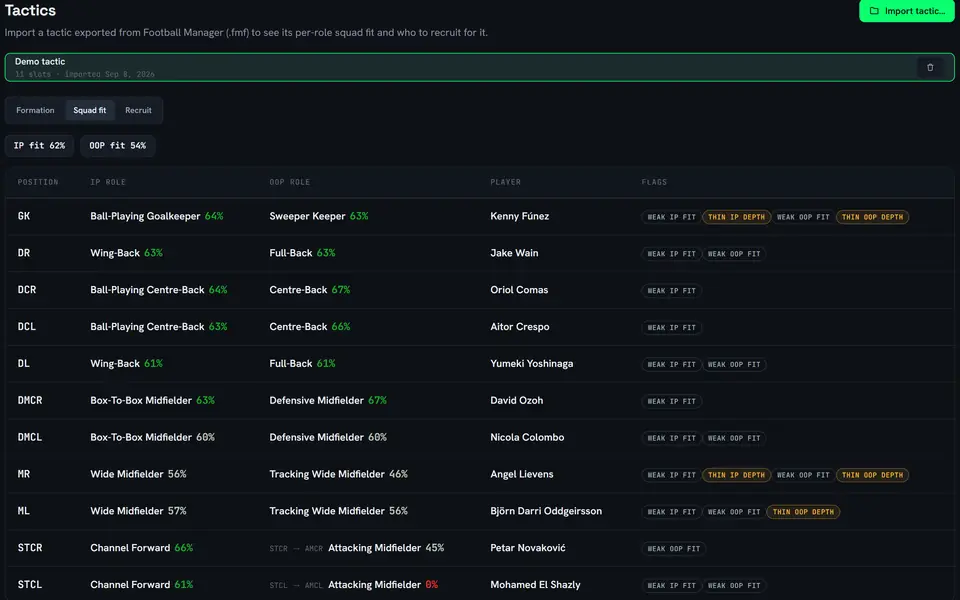Click the IP ROLE column header
Viewport: 960px width, 600px height.
click(108, 182)
